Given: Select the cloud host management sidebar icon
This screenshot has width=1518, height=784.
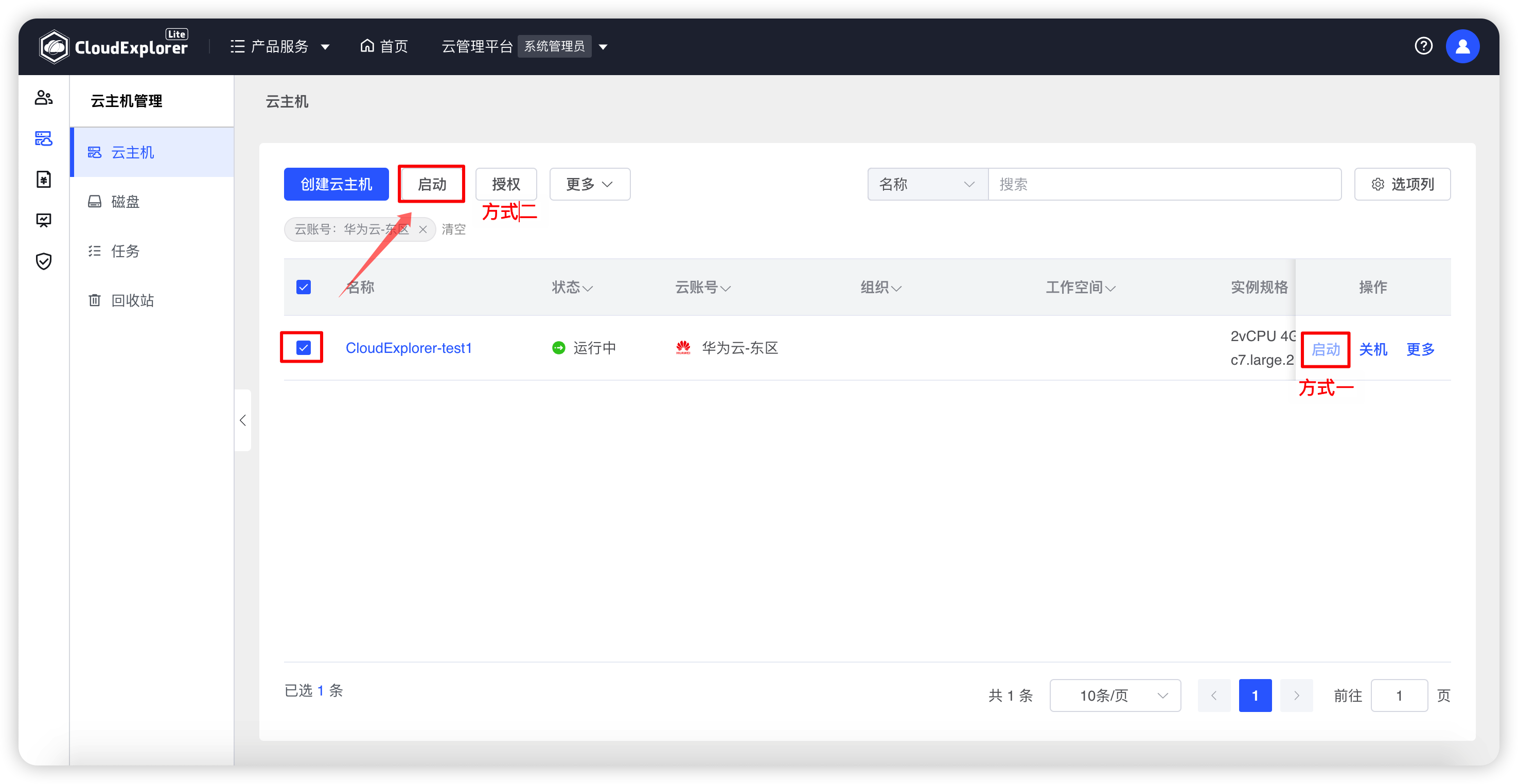Looking at the screenshot, I should [x=44, y=138].
